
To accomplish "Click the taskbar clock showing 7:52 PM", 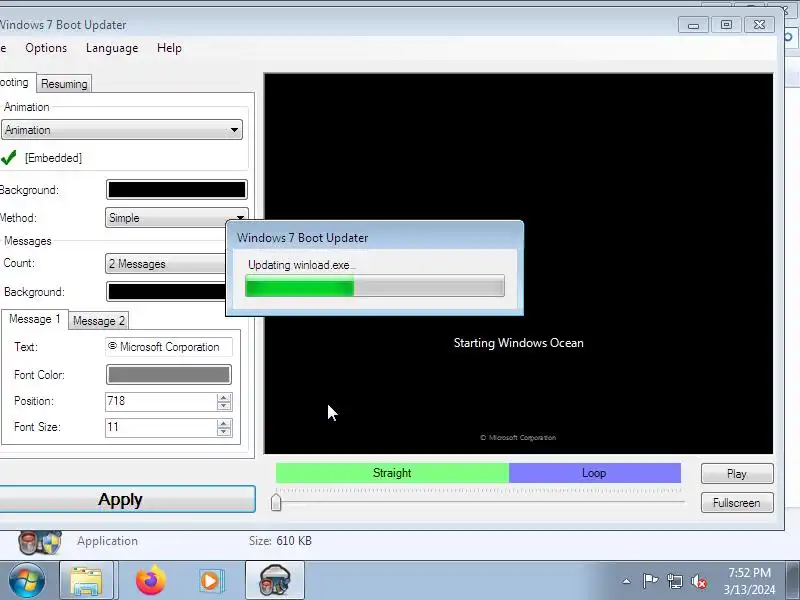I will [x=749, y=581].
